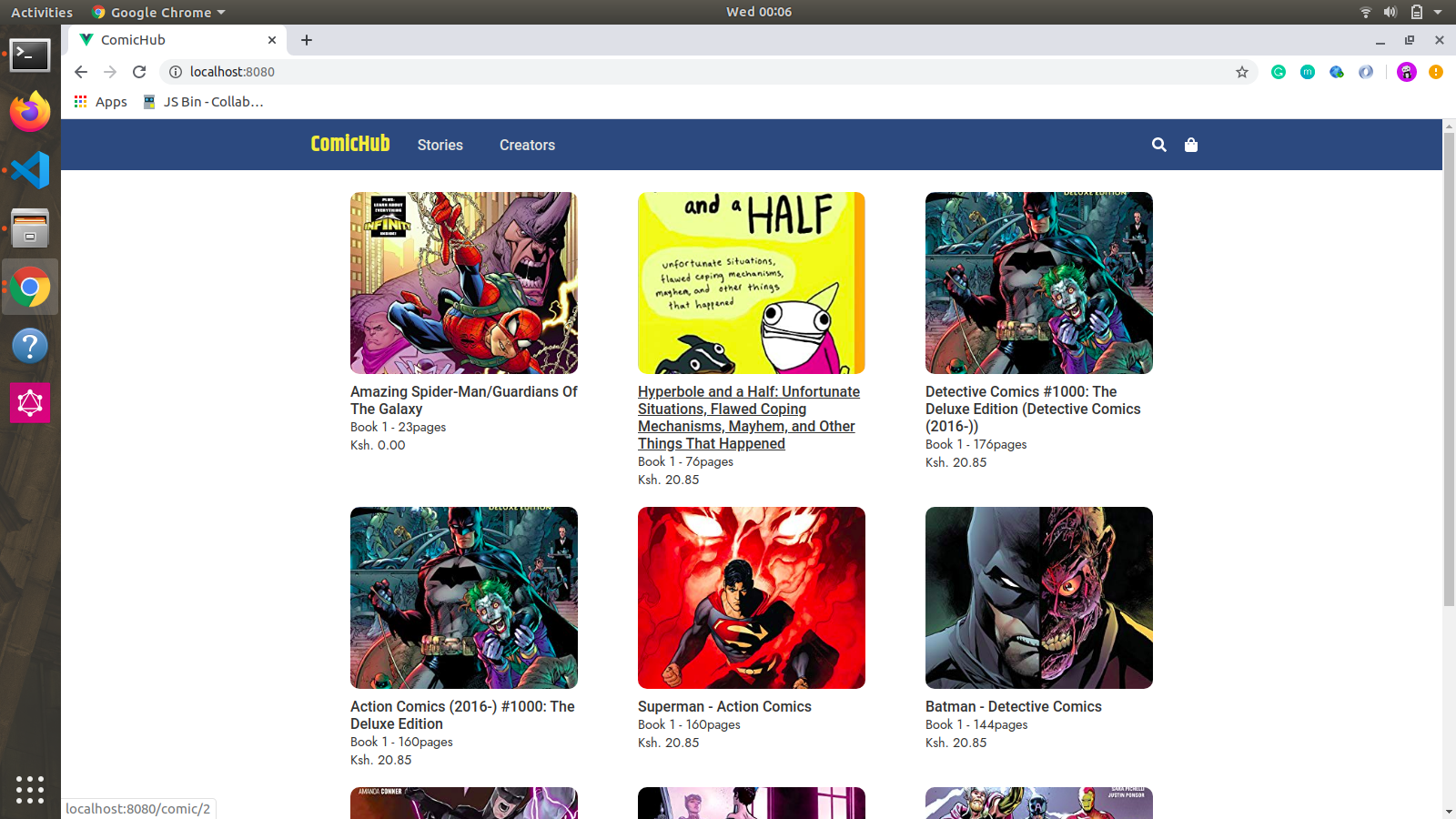This screenshot has height=819, width=1456.
Task: Click 'Book 1 - 23pages' text
Action: (399, 427)
